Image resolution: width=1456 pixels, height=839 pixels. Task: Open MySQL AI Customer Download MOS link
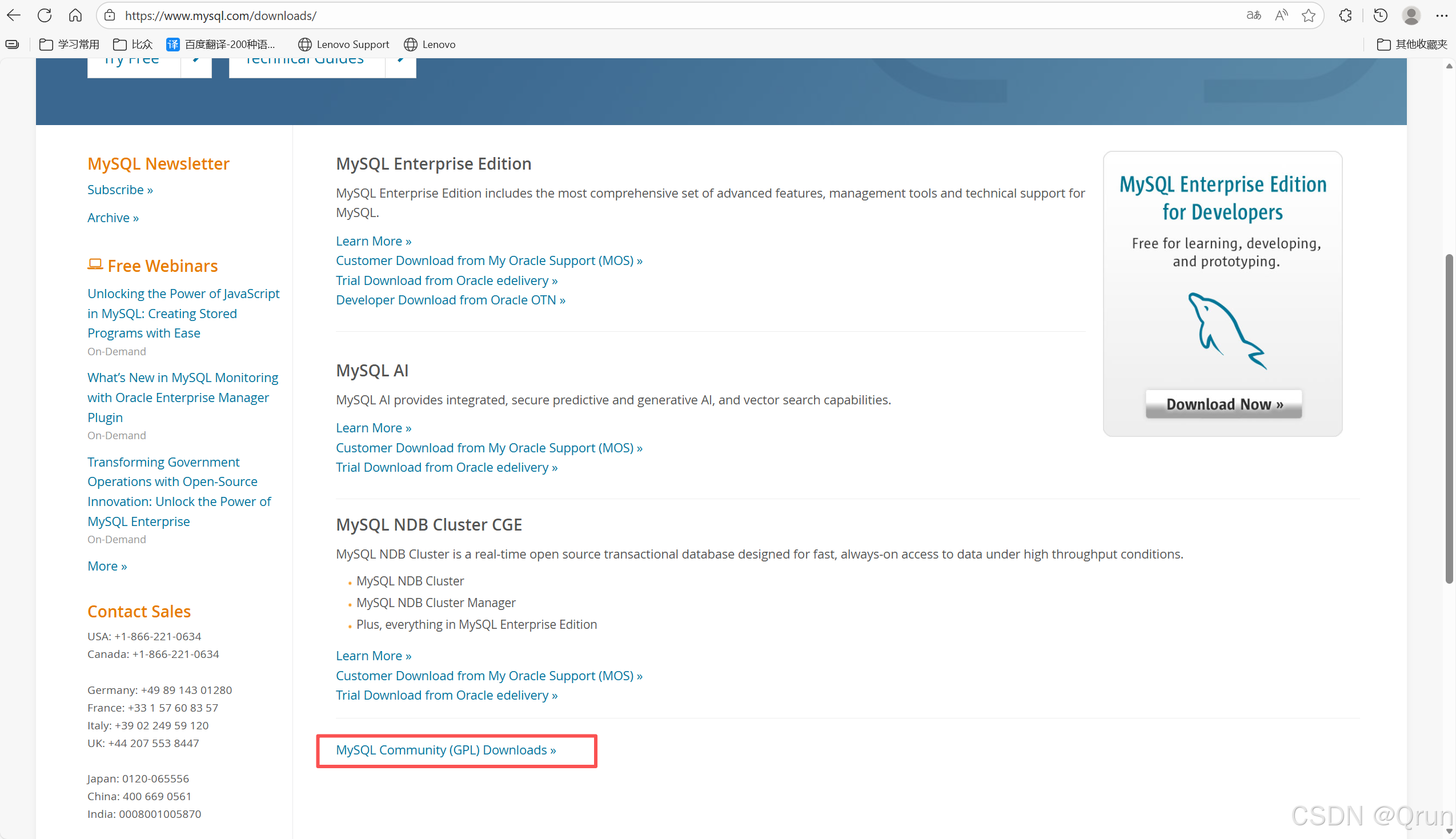489,448
